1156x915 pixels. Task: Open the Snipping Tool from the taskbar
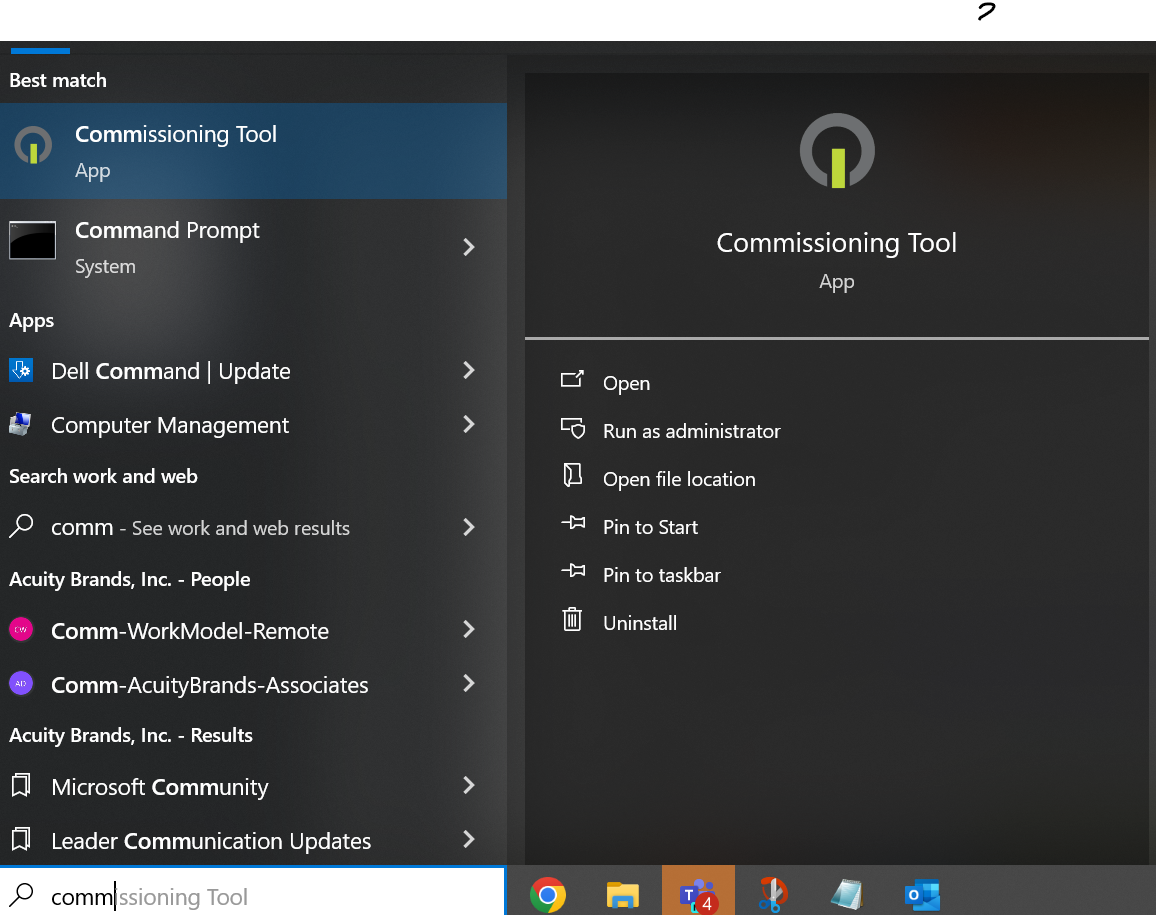pyautogui.click(x=772, y=893)
